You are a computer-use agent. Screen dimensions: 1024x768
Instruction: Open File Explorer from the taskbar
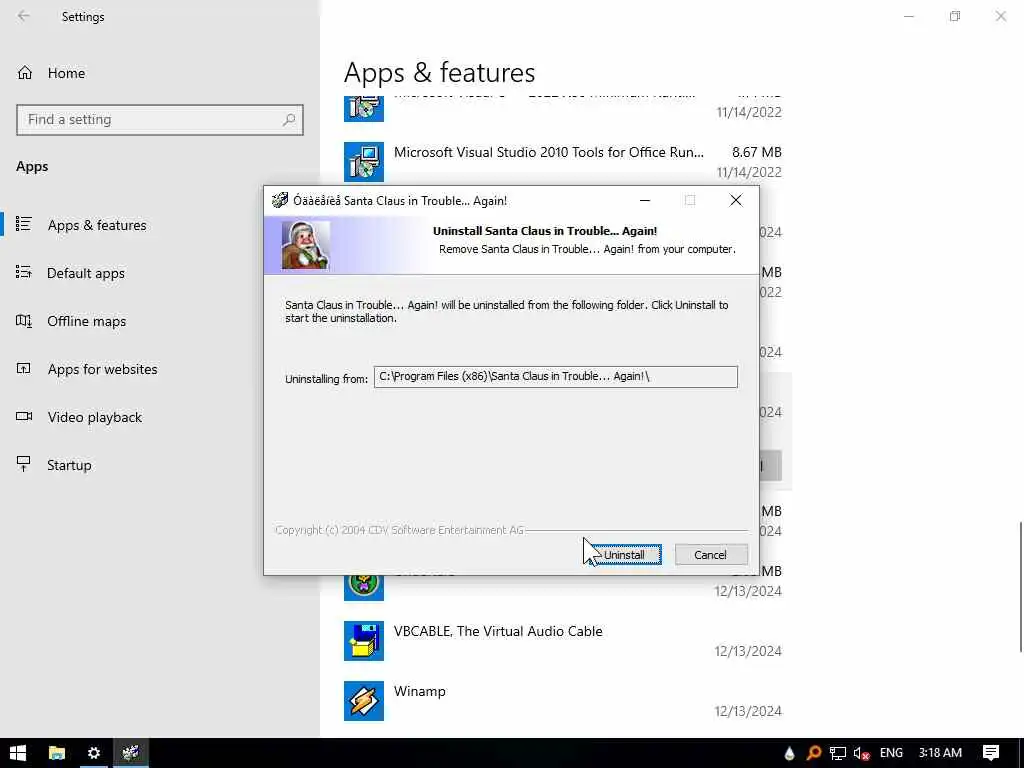(x=57, y=753)
